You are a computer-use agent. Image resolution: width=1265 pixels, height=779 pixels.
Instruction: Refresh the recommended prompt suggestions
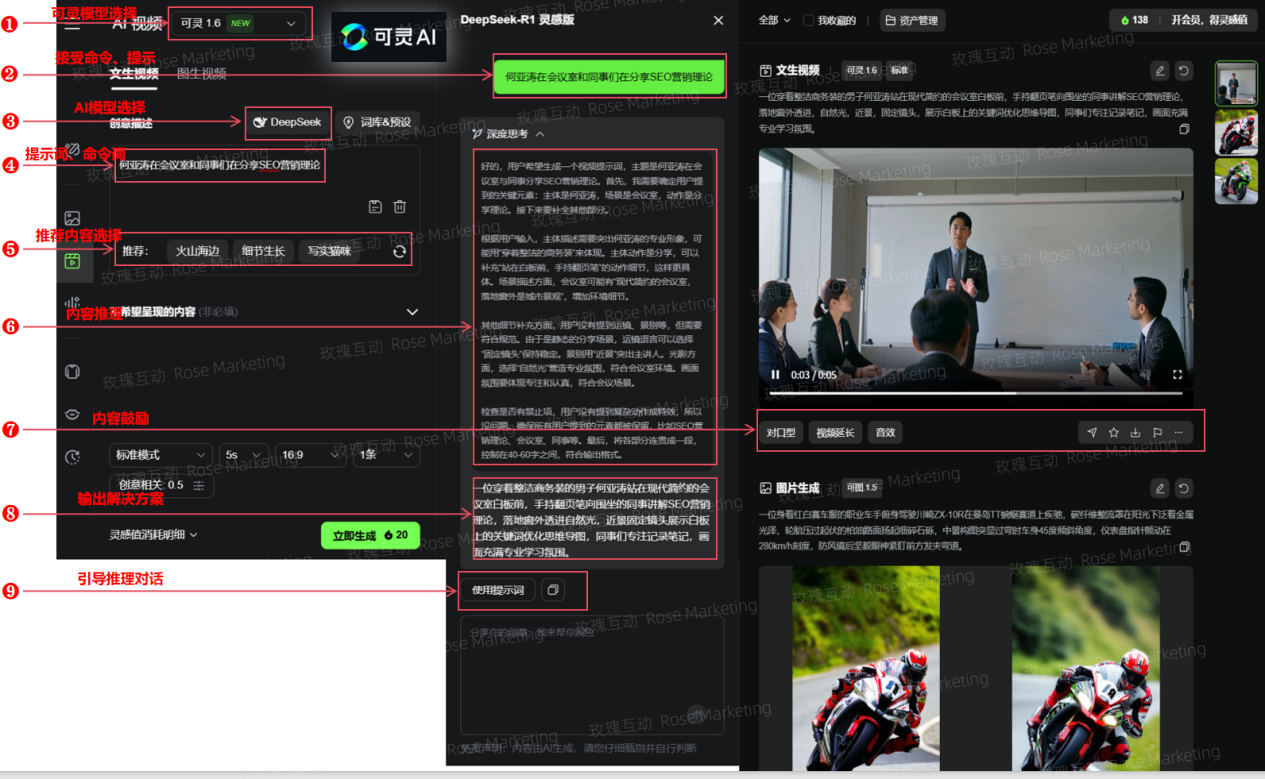(x=399, y=252)
